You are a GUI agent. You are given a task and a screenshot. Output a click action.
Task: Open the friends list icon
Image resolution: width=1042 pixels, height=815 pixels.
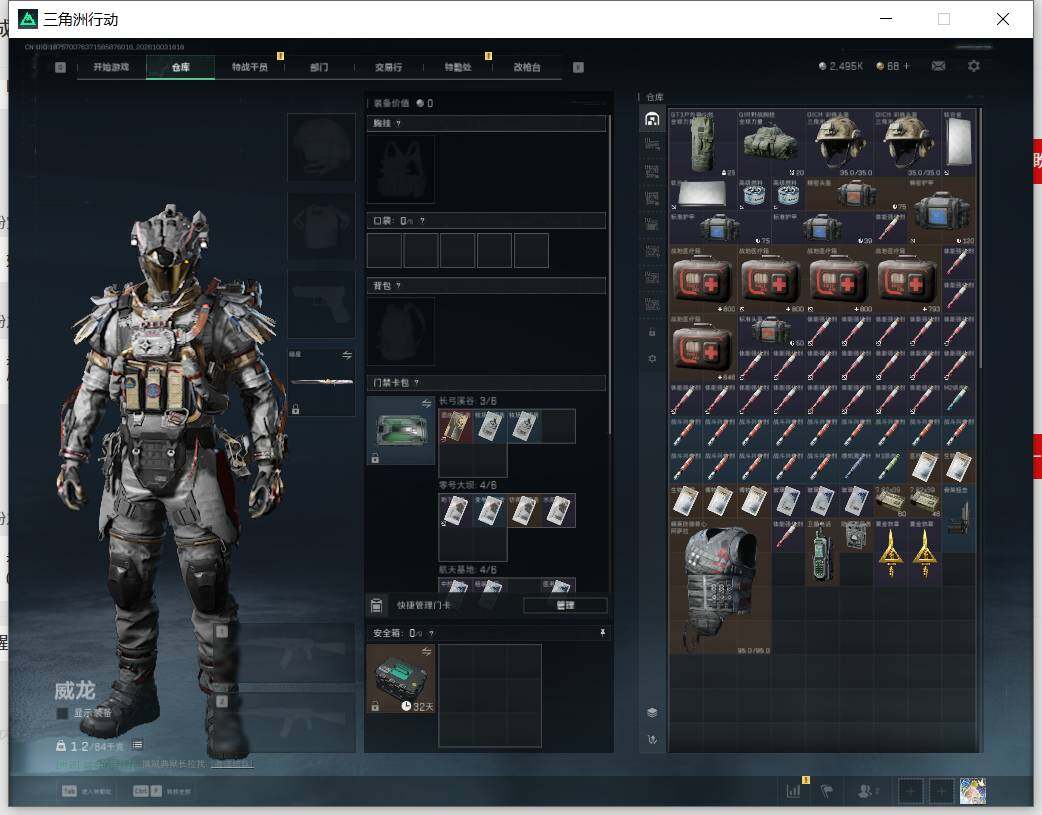coord(866,791)
